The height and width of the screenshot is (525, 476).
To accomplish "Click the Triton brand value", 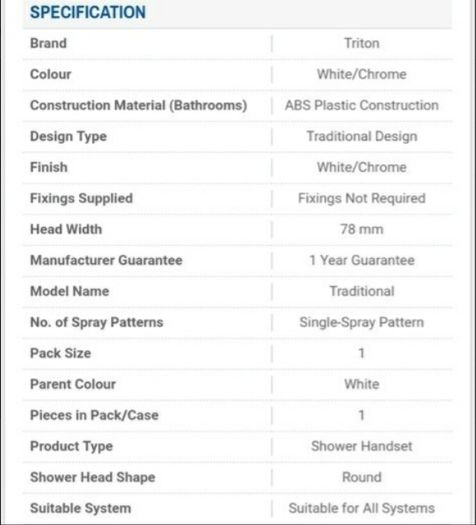I will coord(362,43).
